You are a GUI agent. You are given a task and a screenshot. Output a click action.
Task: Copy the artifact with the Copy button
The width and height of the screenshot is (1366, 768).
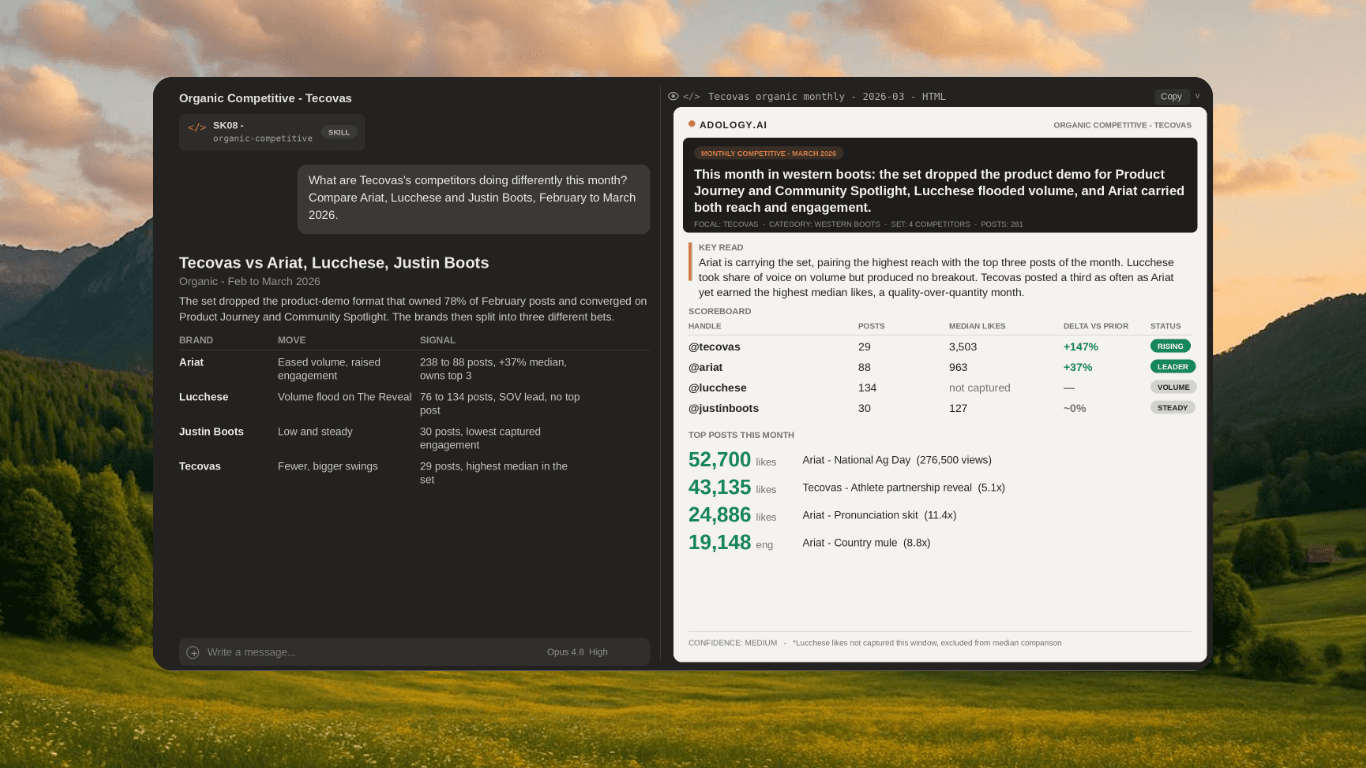(x=1171, y=96)
